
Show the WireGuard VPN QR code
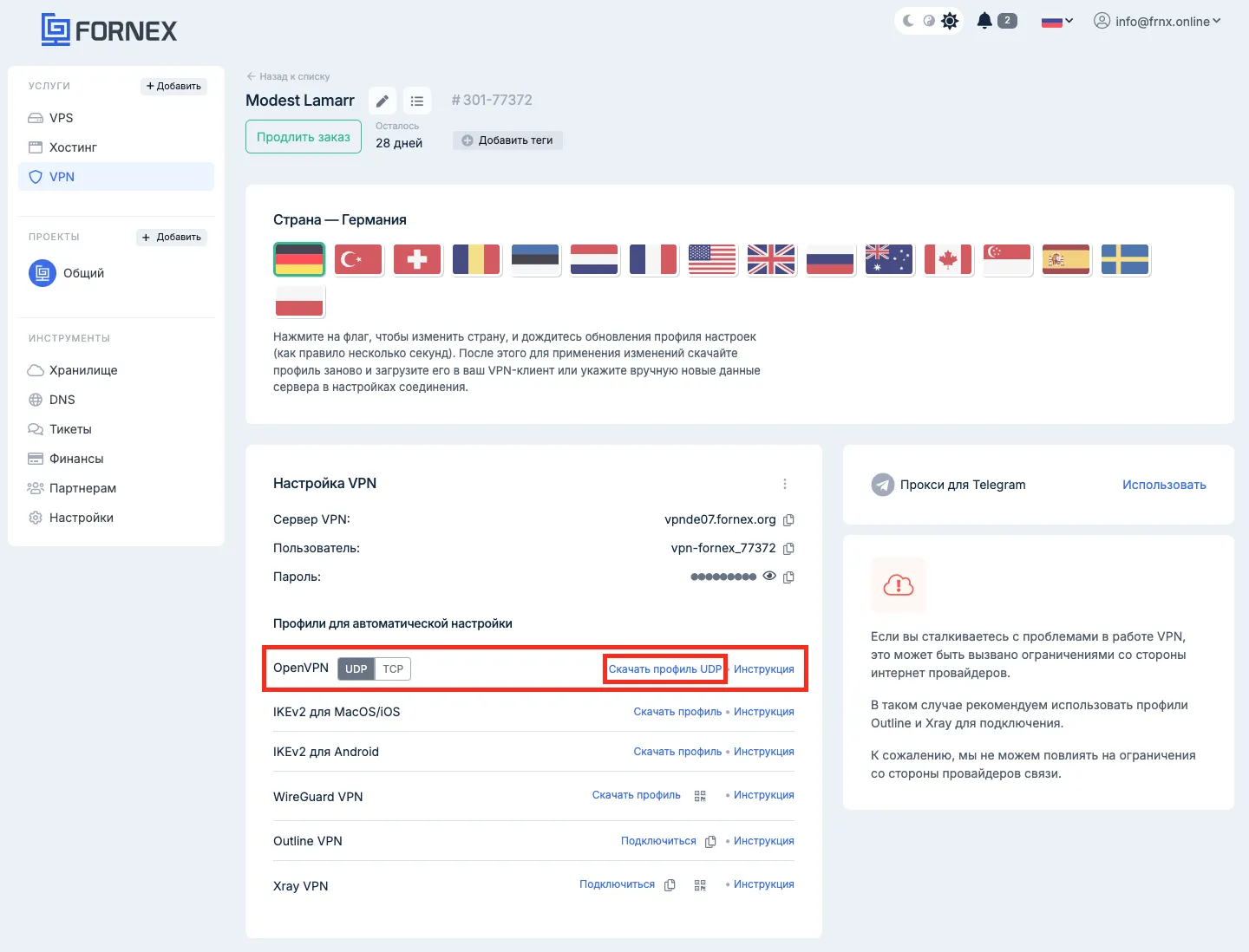coord(700,796)
